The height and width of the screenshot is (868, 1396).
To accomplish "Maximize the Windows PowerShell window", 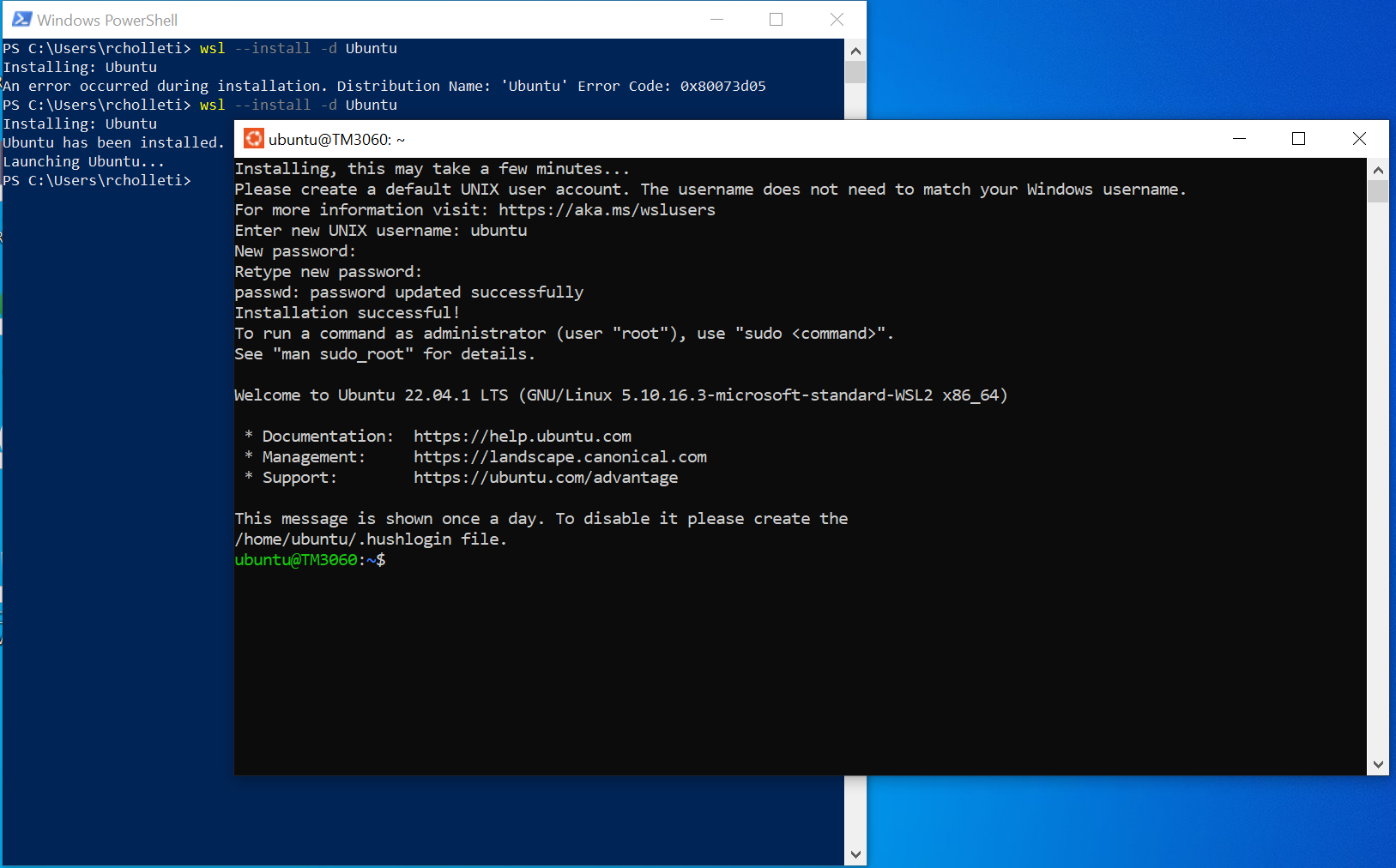I will (x=777, y=19).
